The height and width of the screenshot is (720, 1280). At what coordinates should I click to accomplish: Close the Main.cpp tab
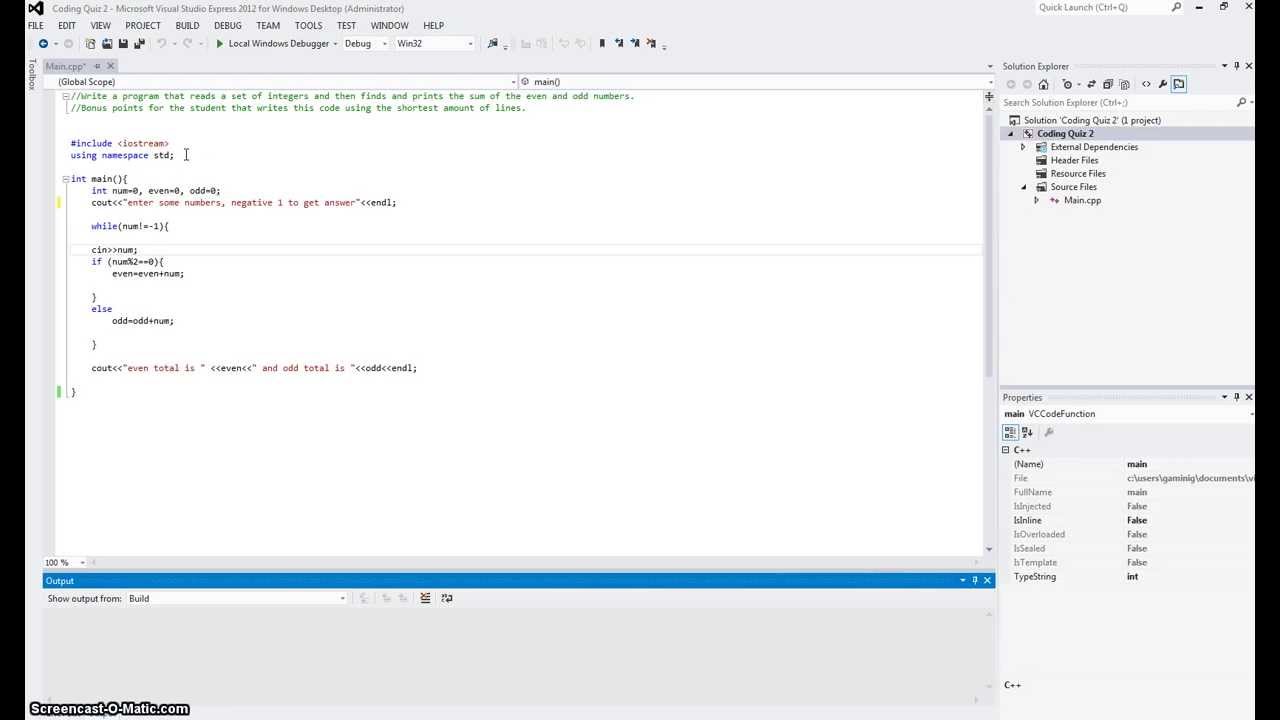coord(111,66)
